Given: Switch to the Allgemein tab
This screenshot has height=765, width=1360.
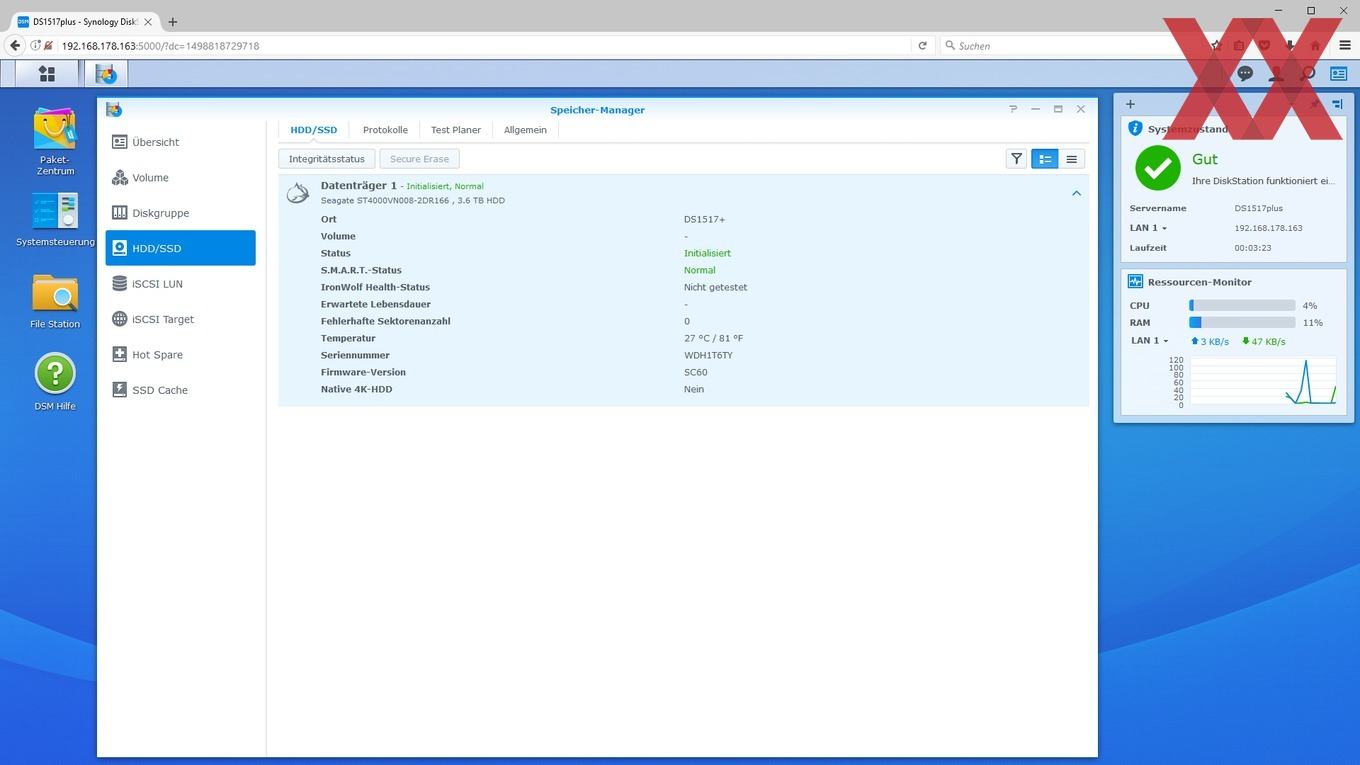Looking at the screenshot, I should [x=525, y=130].
